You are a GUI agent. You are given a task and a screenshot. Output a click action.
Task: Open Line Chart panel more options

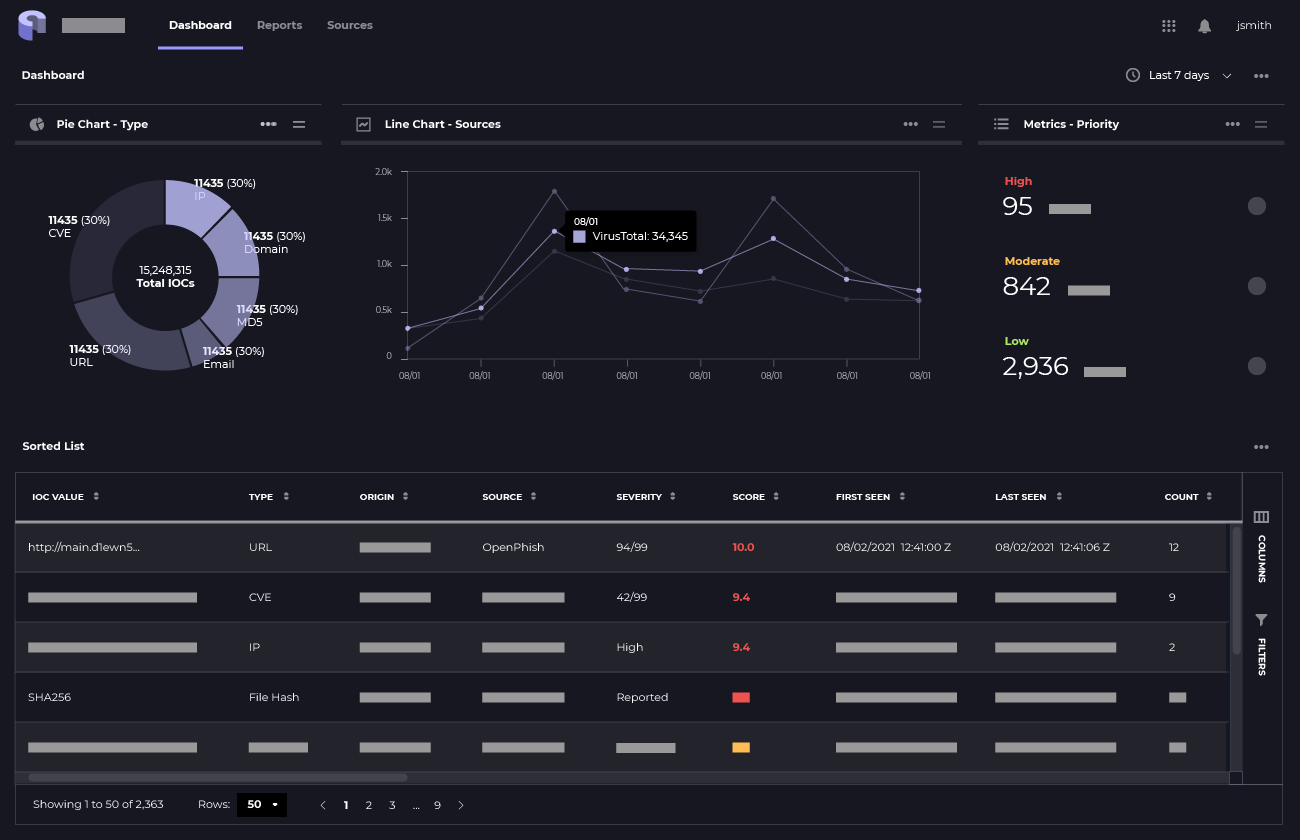click(x=910, y=124)
